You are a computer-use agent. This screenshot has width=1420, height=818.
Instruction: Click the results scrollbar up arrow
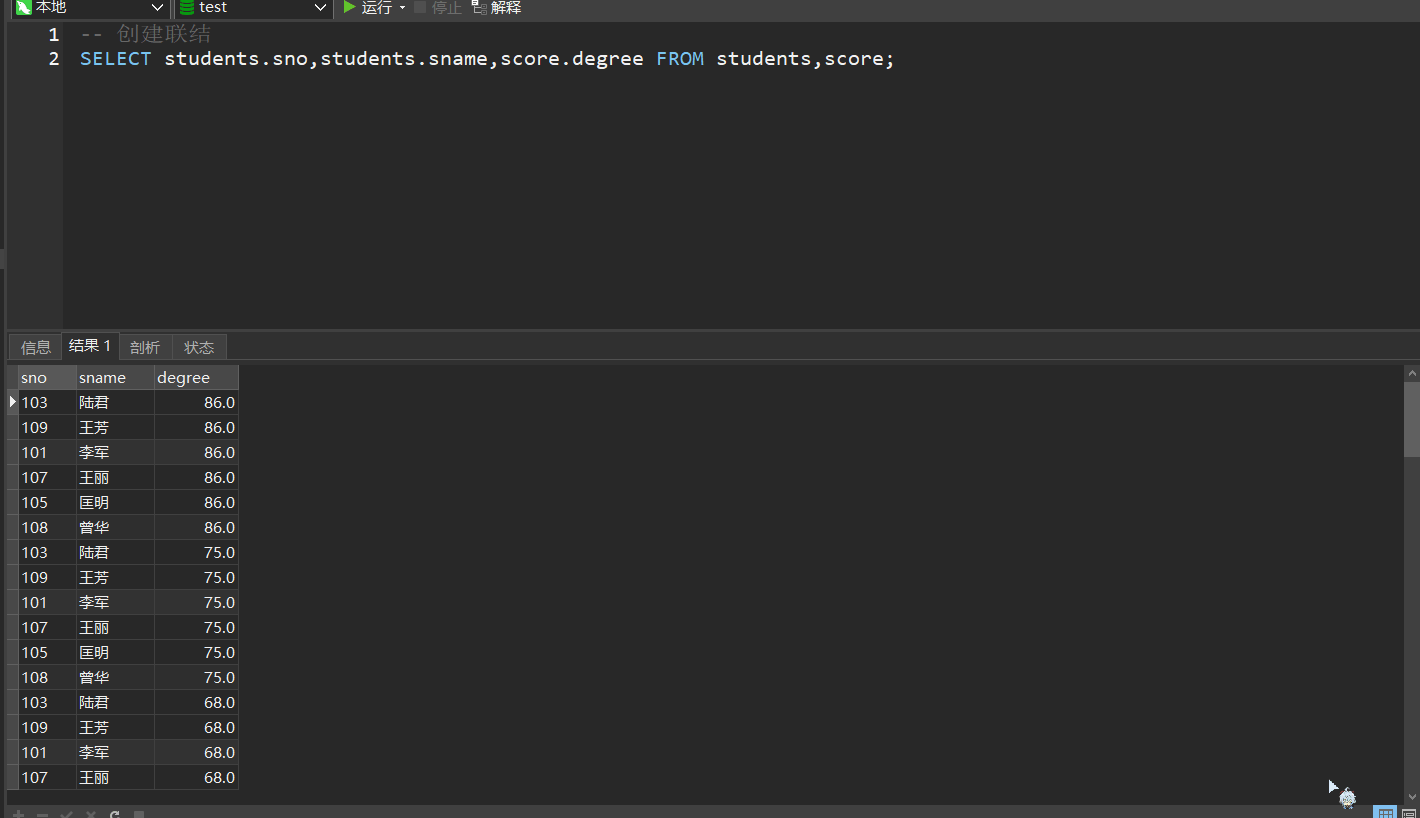(x=1412, y=373)
